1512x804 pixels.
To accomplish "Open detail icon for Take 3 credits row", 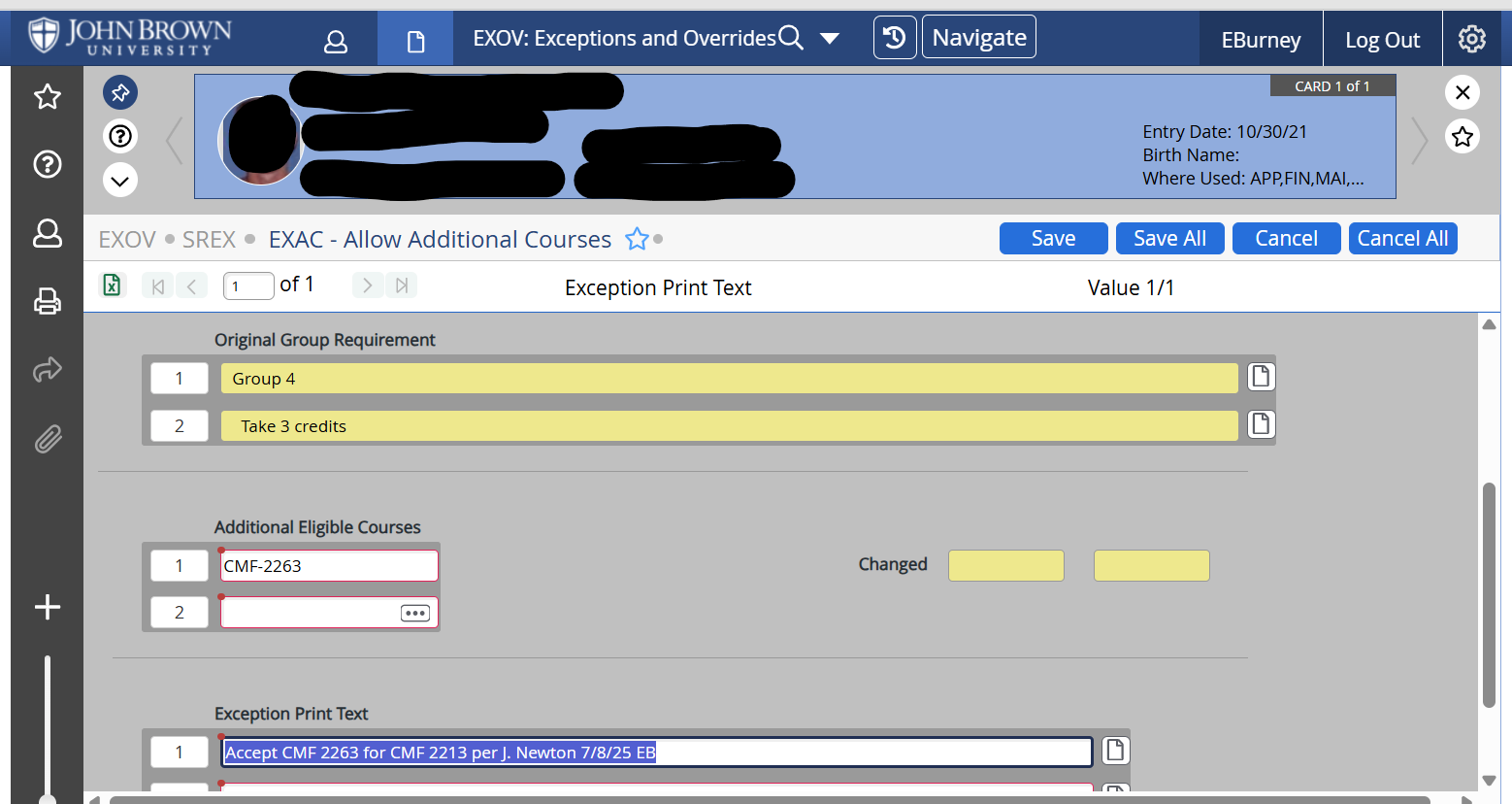I will (1261, 424).
